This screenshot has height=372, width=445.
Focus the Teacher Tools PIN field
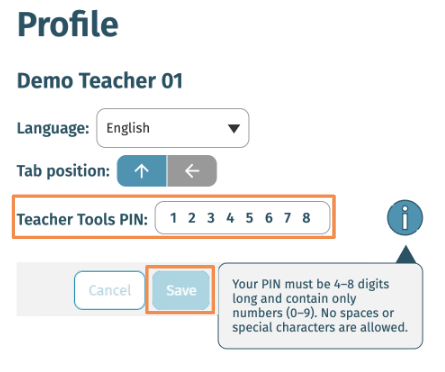point(242,218)
